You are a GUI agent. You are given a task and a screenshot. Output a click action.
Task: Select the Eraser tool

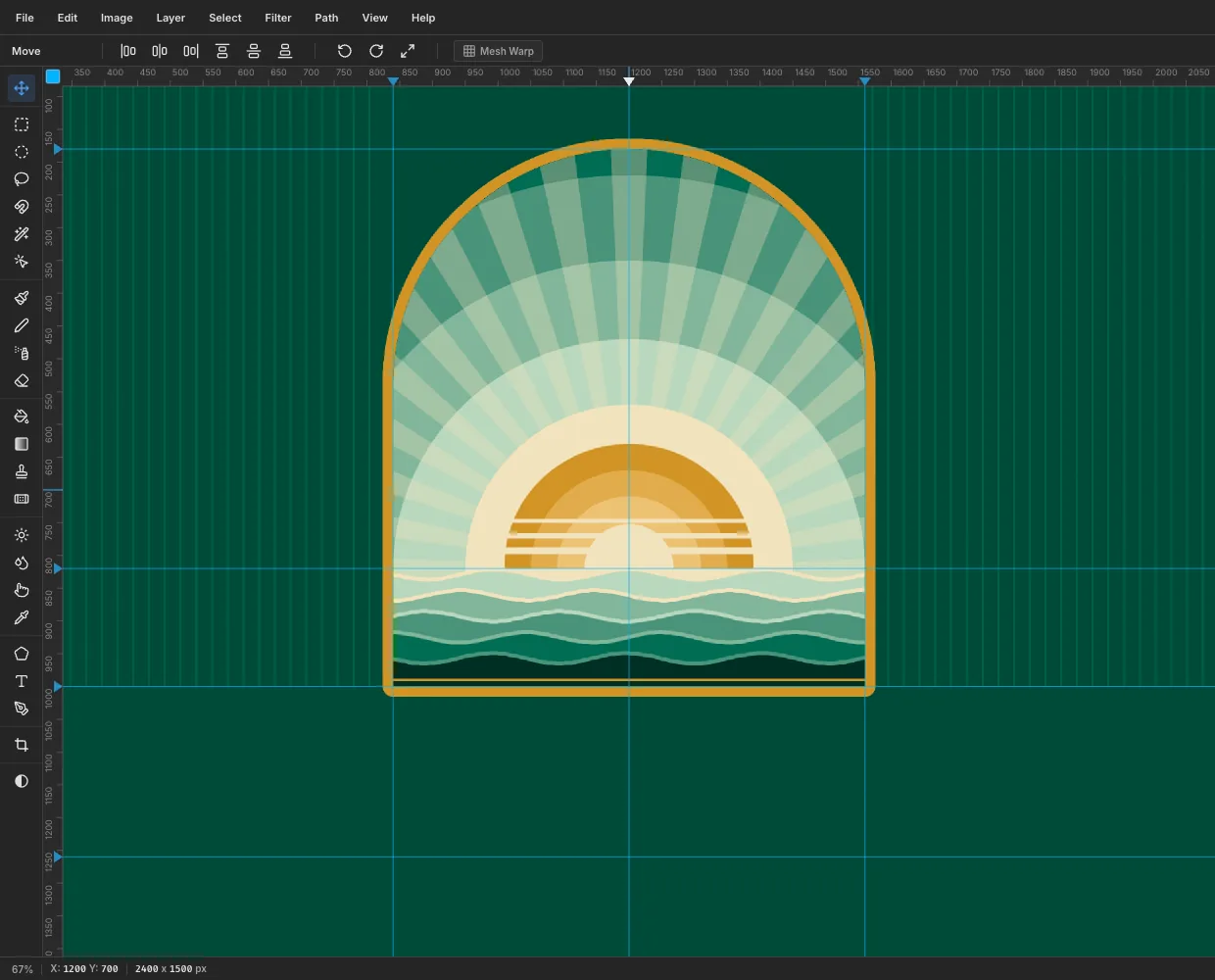click(22, 380)
